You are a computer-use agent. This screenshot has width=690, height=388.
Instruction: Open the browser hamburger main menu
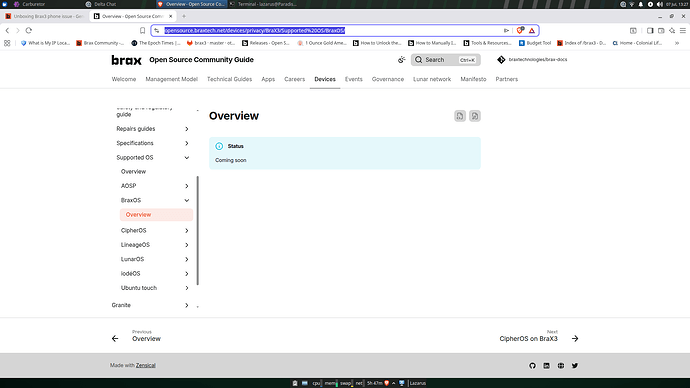(683, 30)
